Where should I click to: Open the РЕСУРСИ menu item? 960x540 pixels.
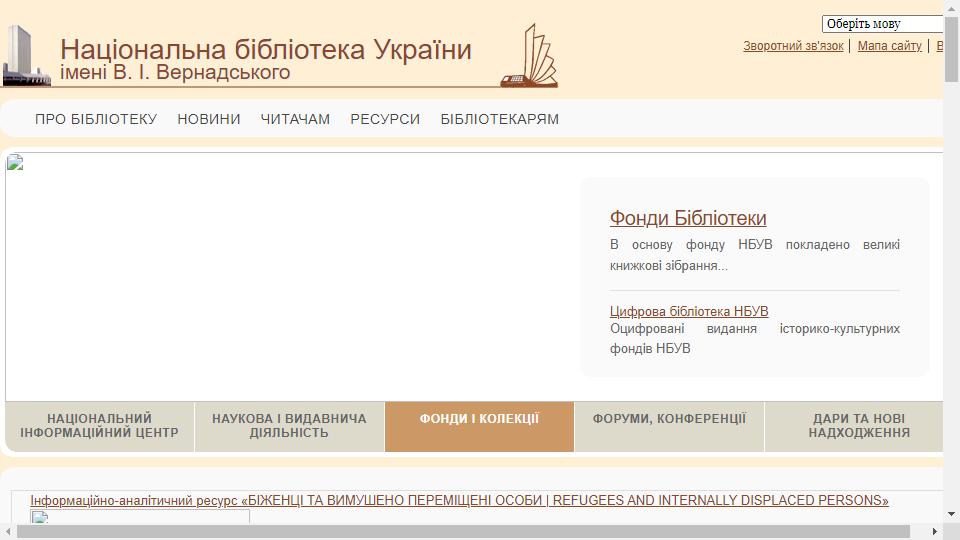pyautogui.click(x=385, y=119)
